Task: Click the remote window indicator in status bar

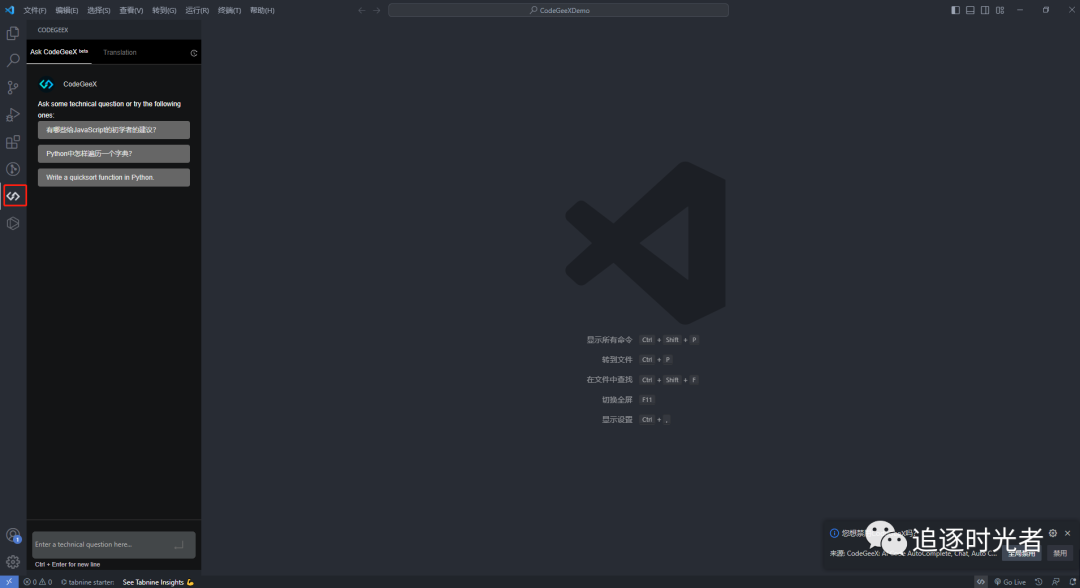Action: pyautogui.click(x=9, y=582)
